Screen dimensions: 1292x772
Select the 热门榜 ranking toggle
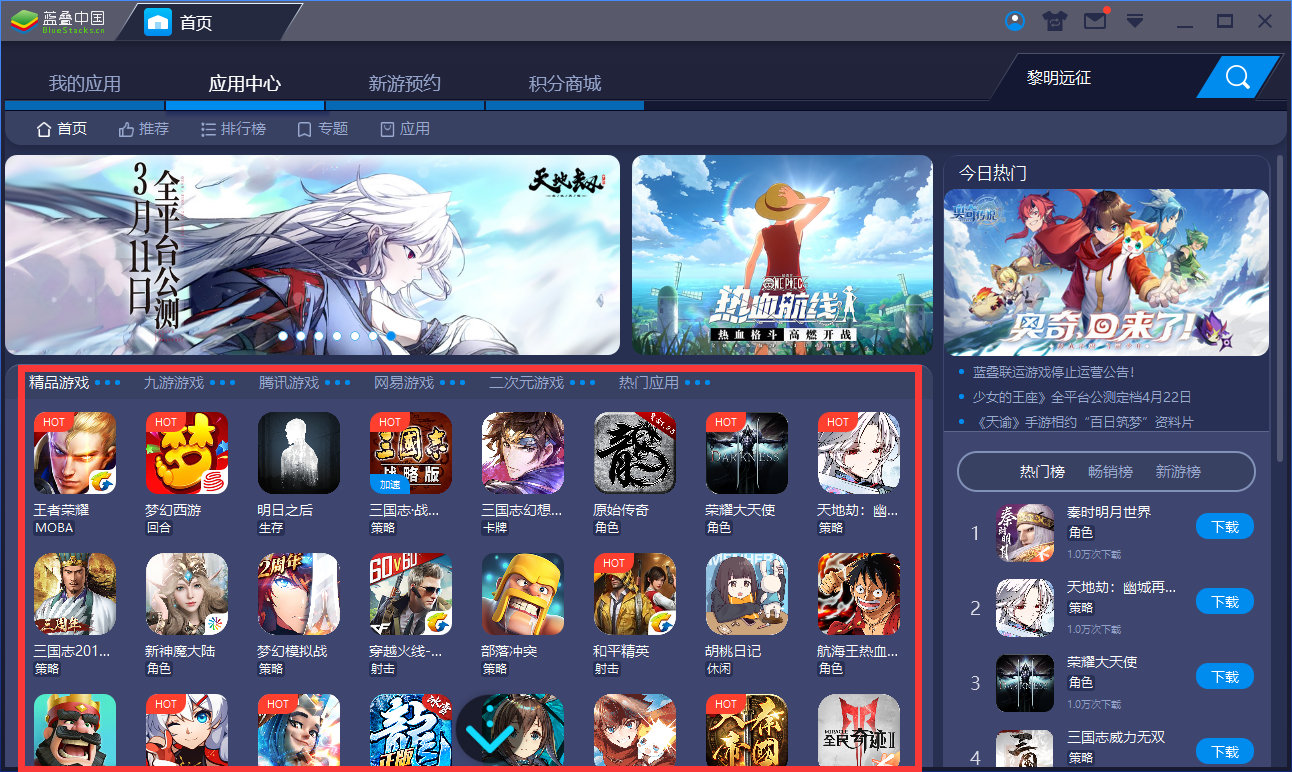tap(1042, 471)
